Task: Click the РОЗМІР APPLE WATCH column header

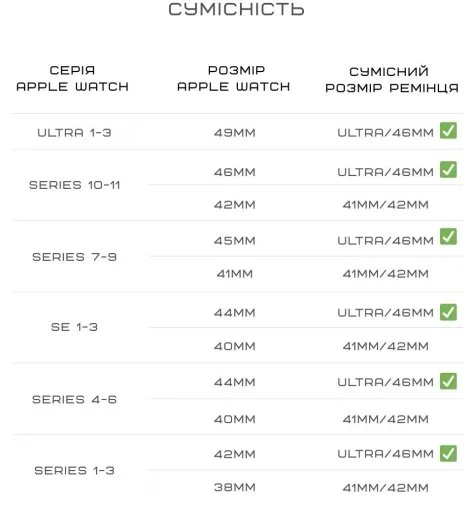Action: (234, 78)
